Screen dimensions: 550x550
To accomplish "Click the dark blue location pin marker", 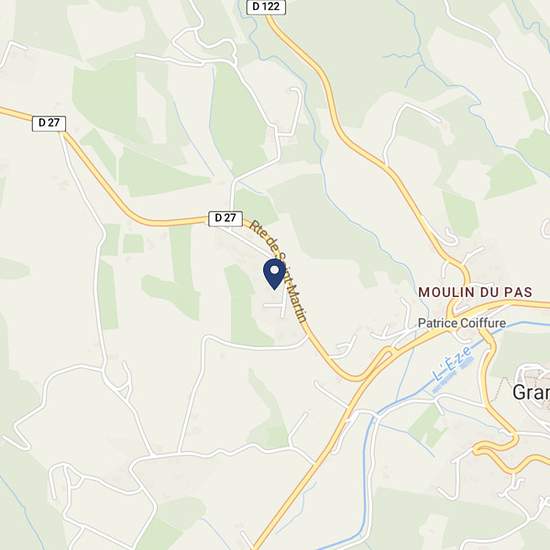I will coord(275,274).
